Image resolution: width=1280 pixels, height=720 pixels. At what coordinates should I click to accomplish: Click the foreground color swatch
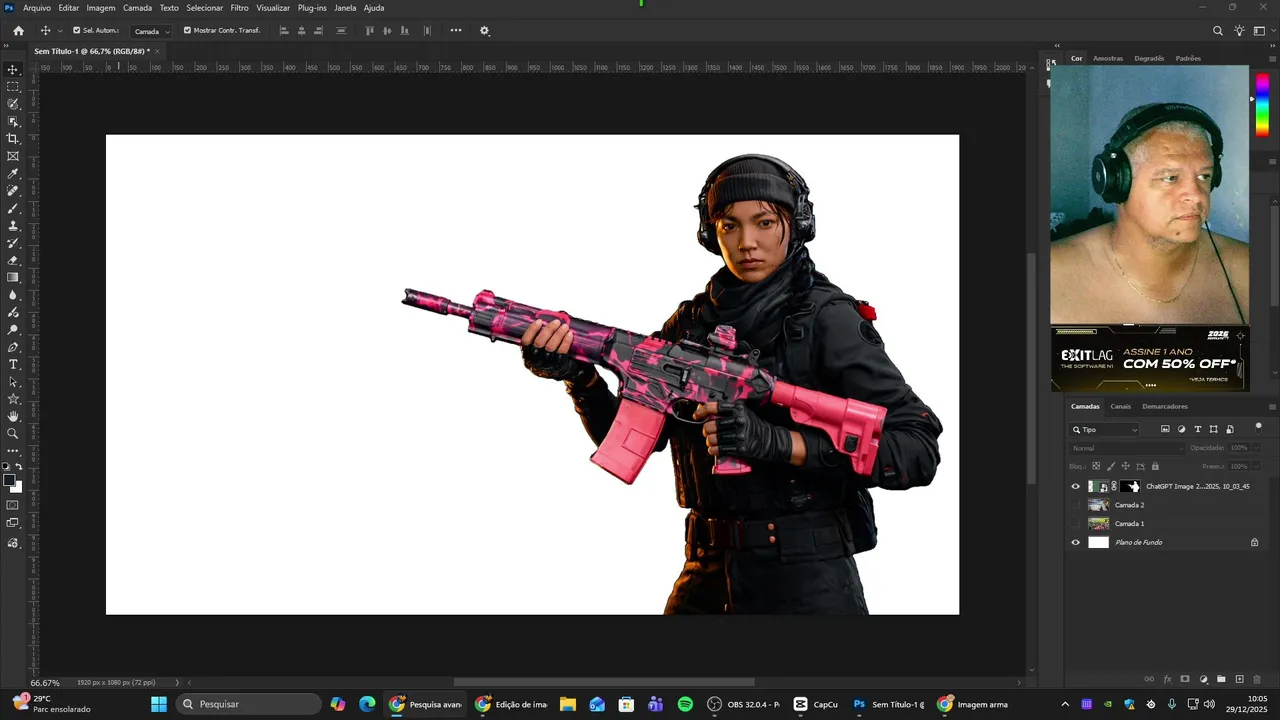9,481
